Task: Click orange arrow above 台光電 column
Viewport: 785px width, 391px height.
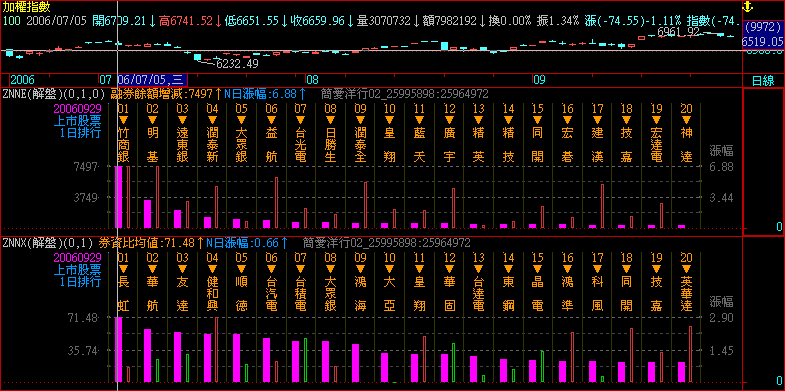Action: 300,120
